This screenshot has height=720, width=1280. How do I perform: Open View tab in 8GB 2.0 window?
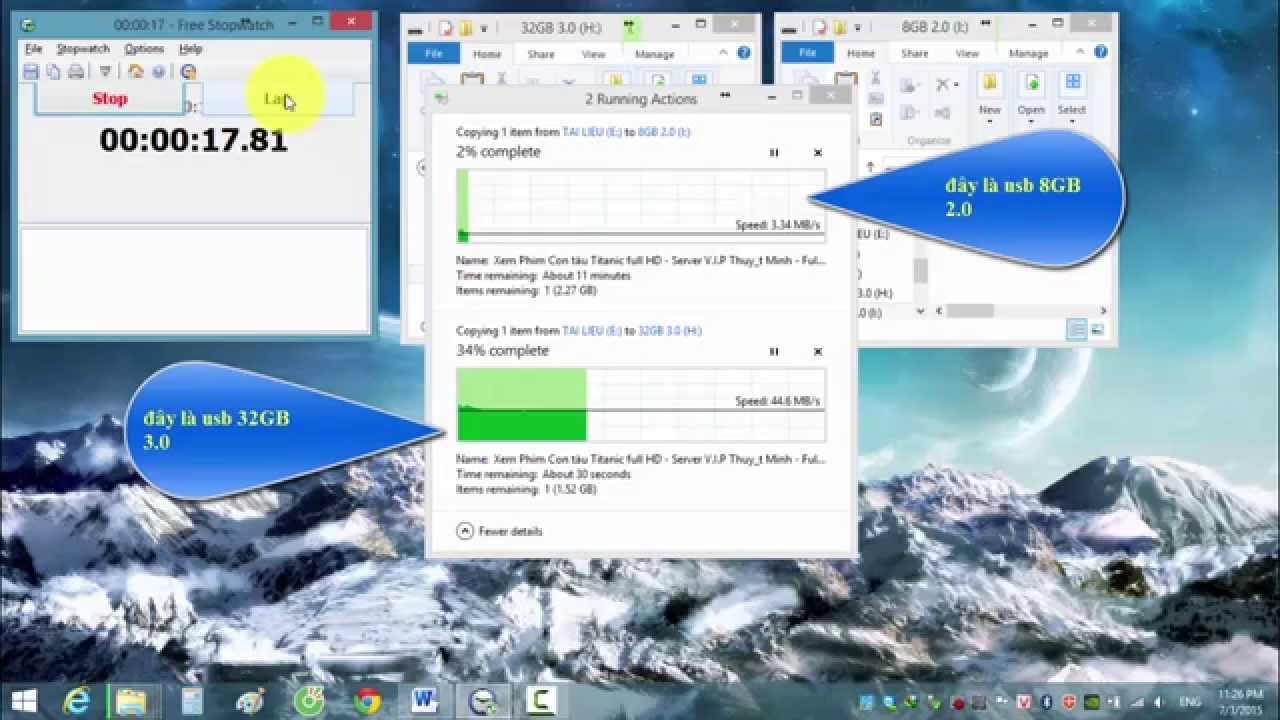[967, 53]
